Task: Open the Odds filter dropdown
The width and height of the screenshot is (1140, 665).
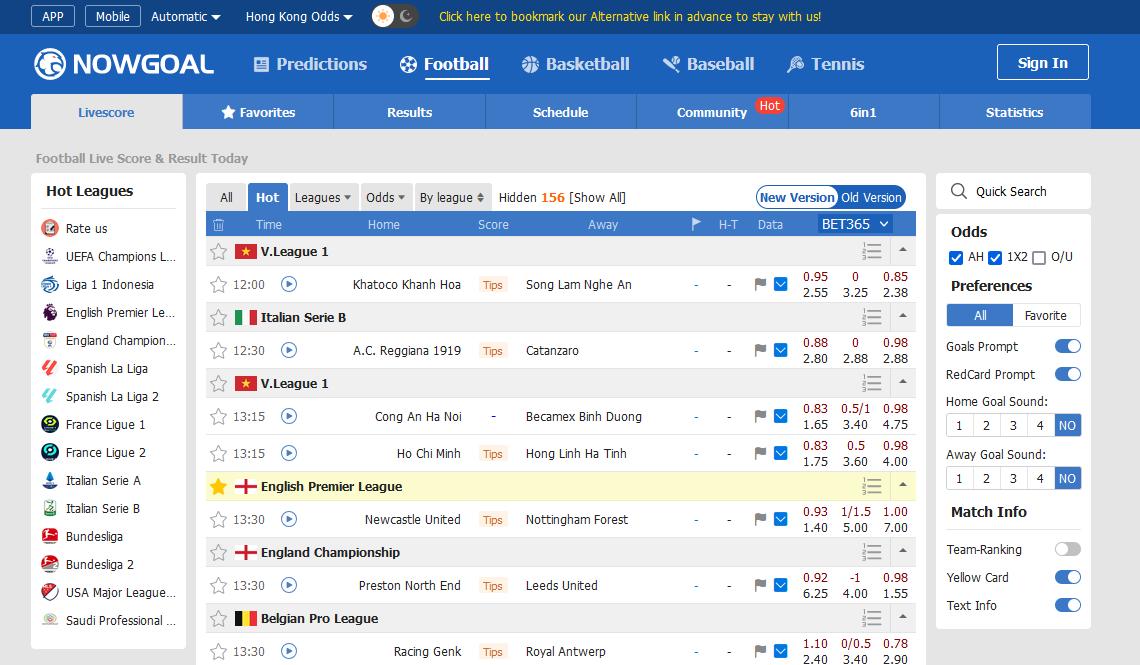Action: click(x=385, y=197)
